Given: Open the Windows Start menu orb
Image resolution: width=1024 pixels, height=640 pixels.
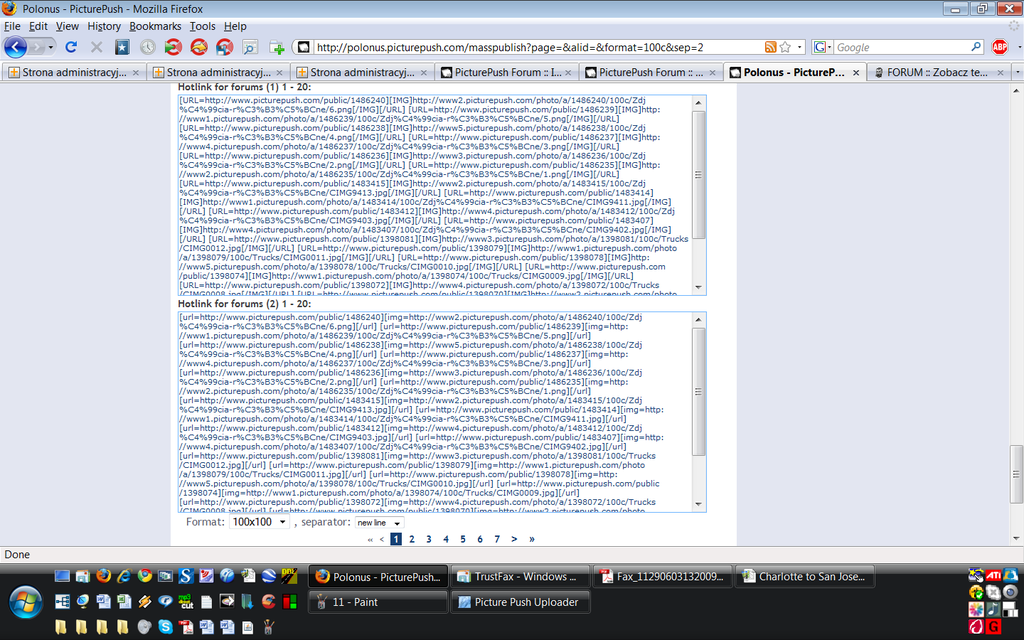Looking at the screenshot, I should [25, 601].
